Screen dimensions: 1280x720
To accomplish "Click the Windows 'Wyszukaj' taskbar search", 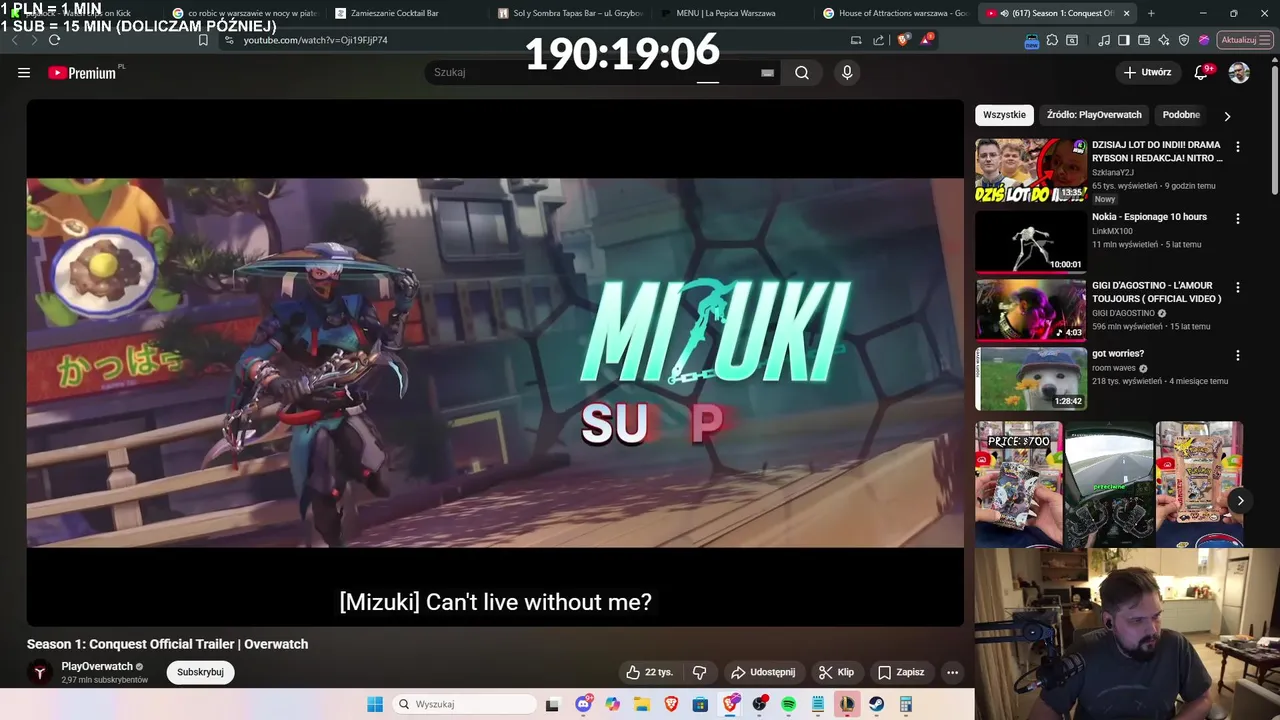I will tap(465, 704).
